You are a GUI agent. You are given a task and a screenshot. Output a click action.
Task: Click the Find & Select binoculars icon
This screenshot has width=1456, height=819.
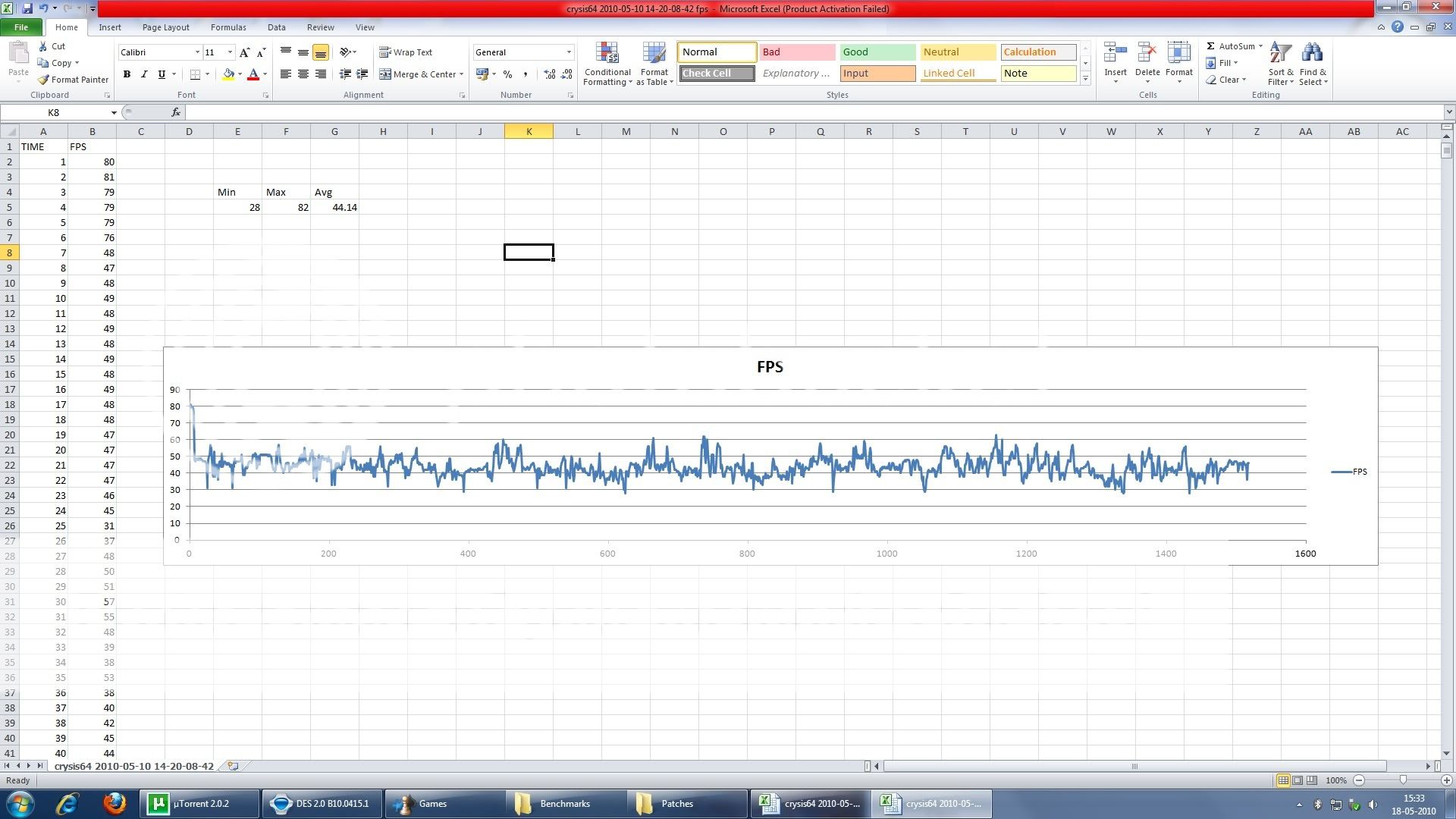point(1313,53)
